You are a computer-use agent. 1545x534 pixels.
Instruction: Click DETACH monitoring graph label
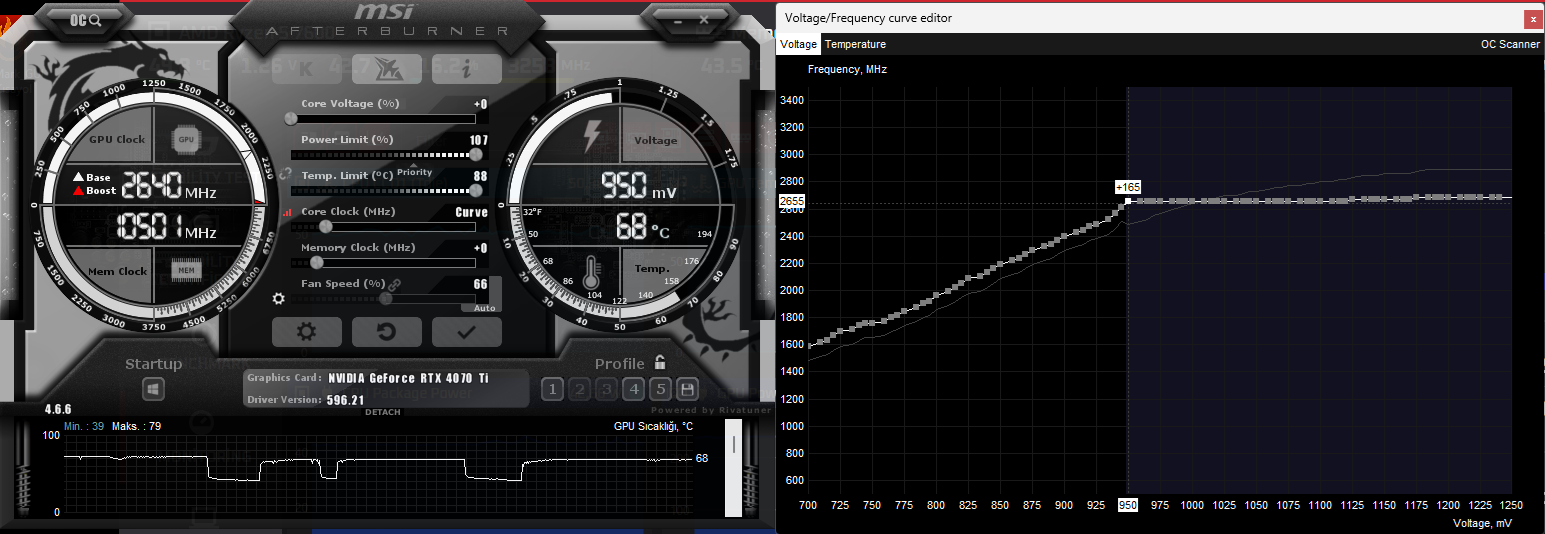[x=383, y=412]
